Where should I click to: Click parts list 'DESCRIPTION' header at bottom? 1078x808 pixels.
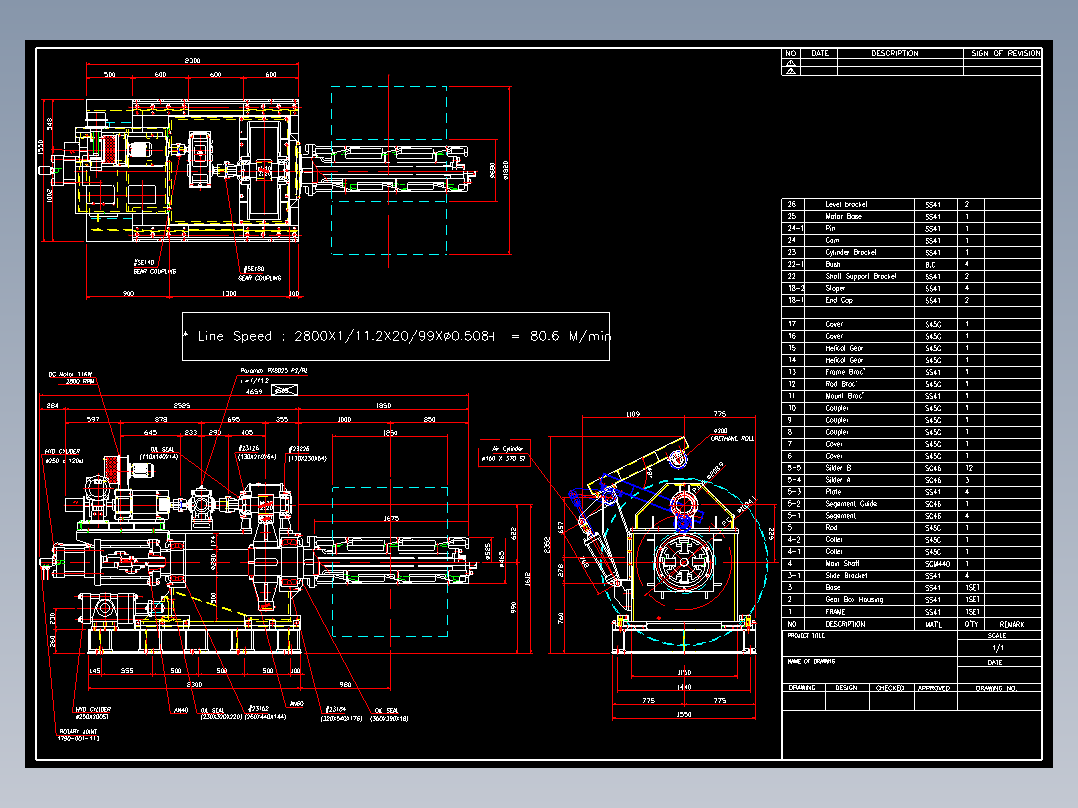[845, 624]
